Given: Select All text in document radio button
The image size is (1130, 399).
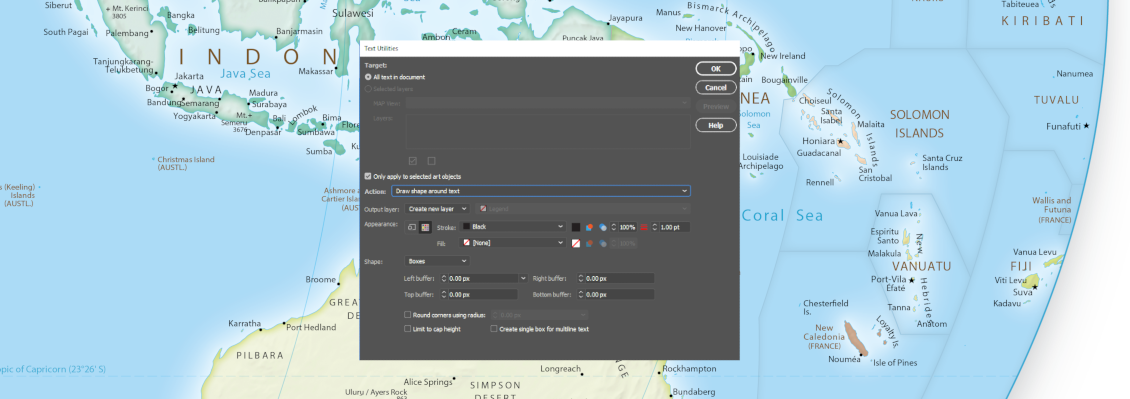Looking at the screenshot, I should [x=368, y=77].
